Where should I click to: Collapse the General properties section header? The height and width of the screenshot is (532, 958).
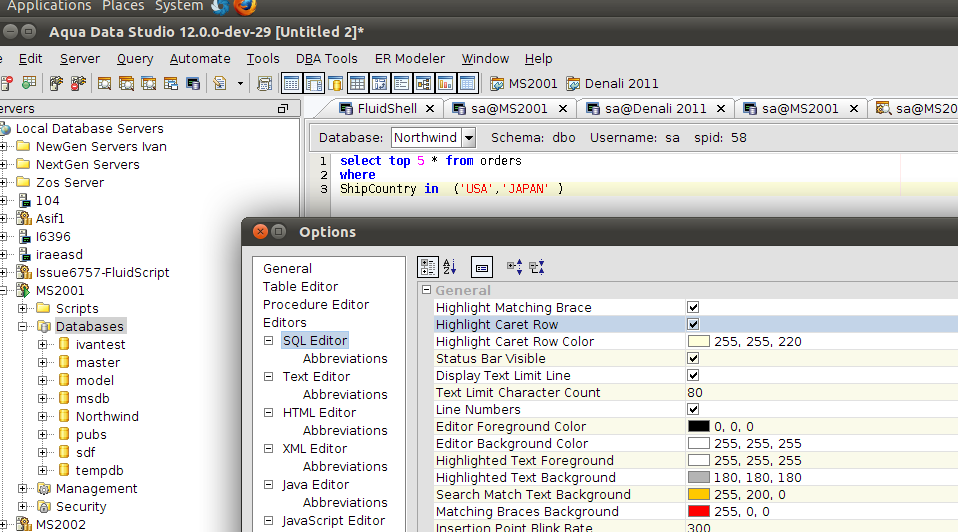point(426,290)
